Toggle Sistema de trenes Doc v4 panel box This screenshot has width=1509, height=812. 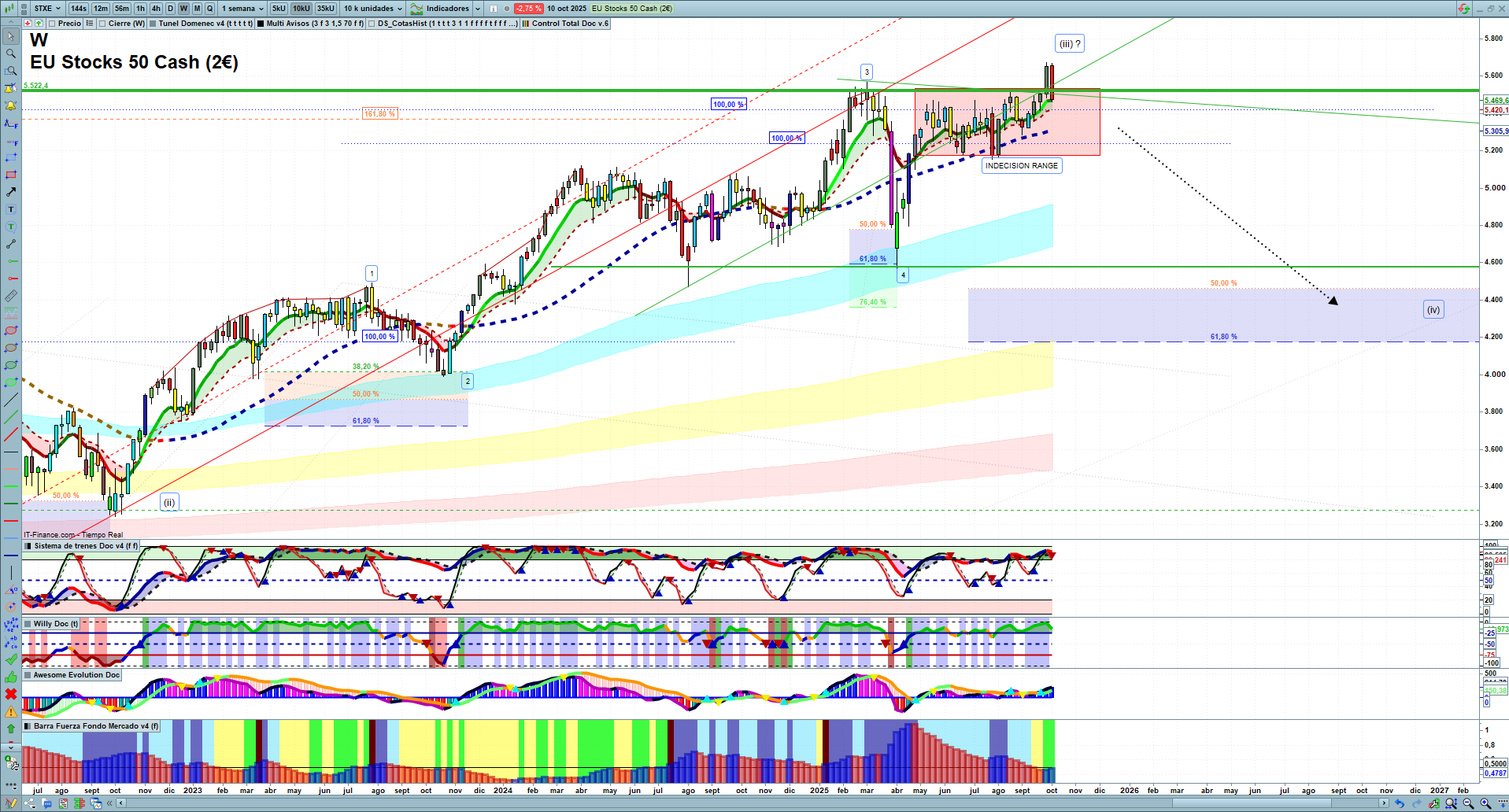pyautogui.click(x=28, y=546)
